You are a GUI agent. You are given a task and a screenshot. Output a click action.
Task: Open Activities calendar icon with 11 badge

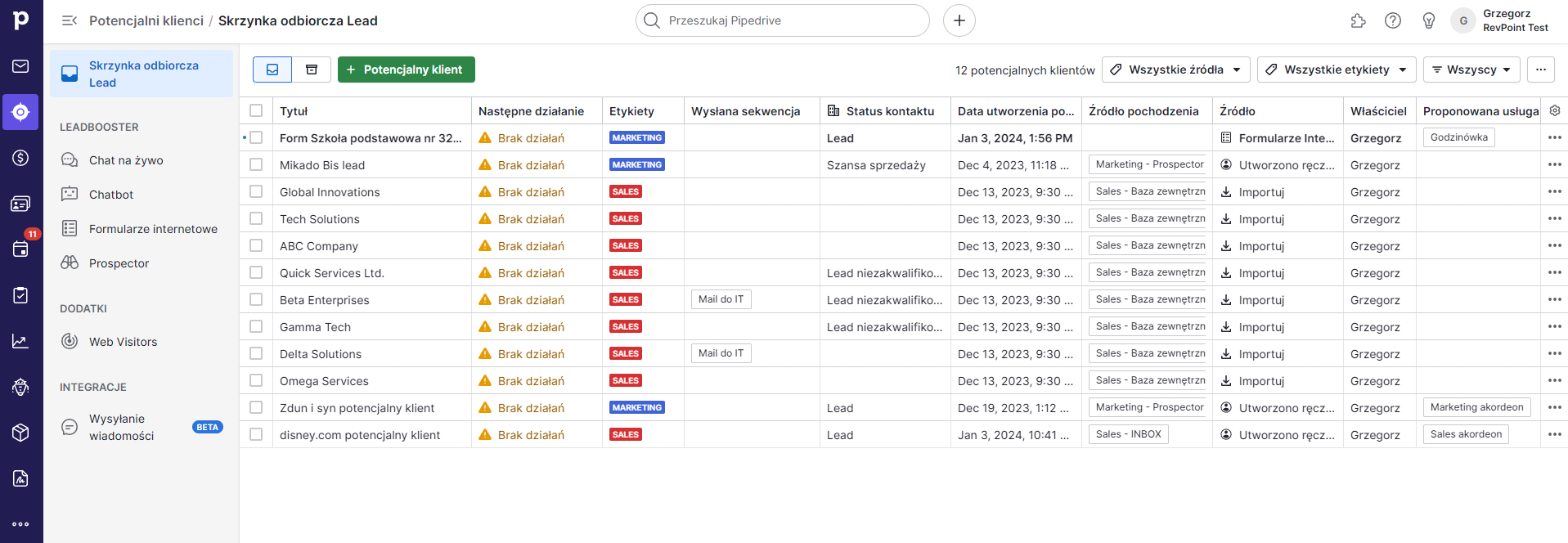click(x=20, y=249)
